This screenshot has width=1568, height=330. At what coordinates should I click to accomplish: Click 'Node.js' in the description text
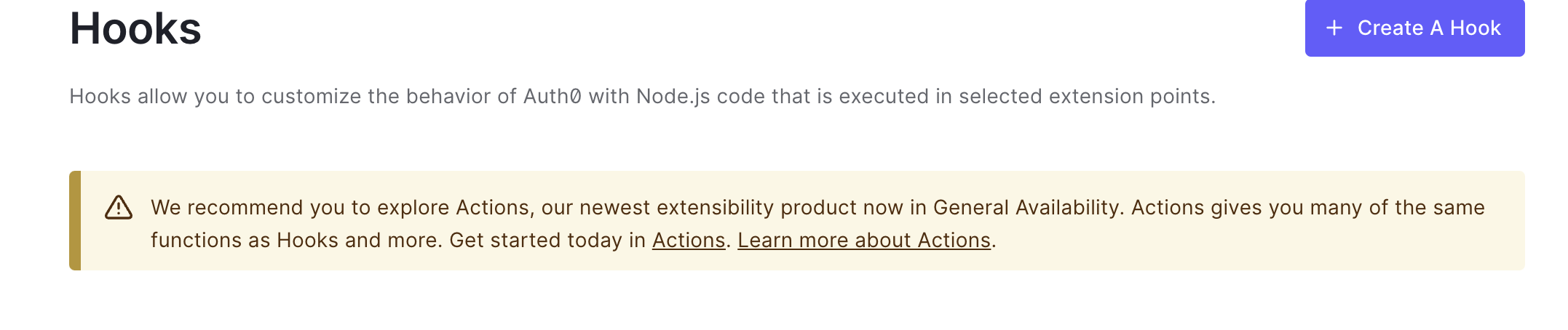coord(673,97)
